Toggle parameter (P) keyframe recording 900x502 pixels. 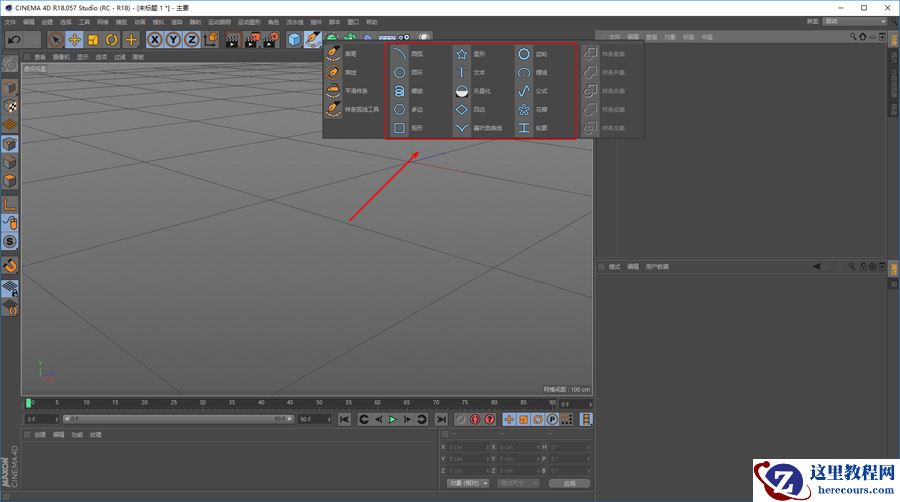(552, 419)
